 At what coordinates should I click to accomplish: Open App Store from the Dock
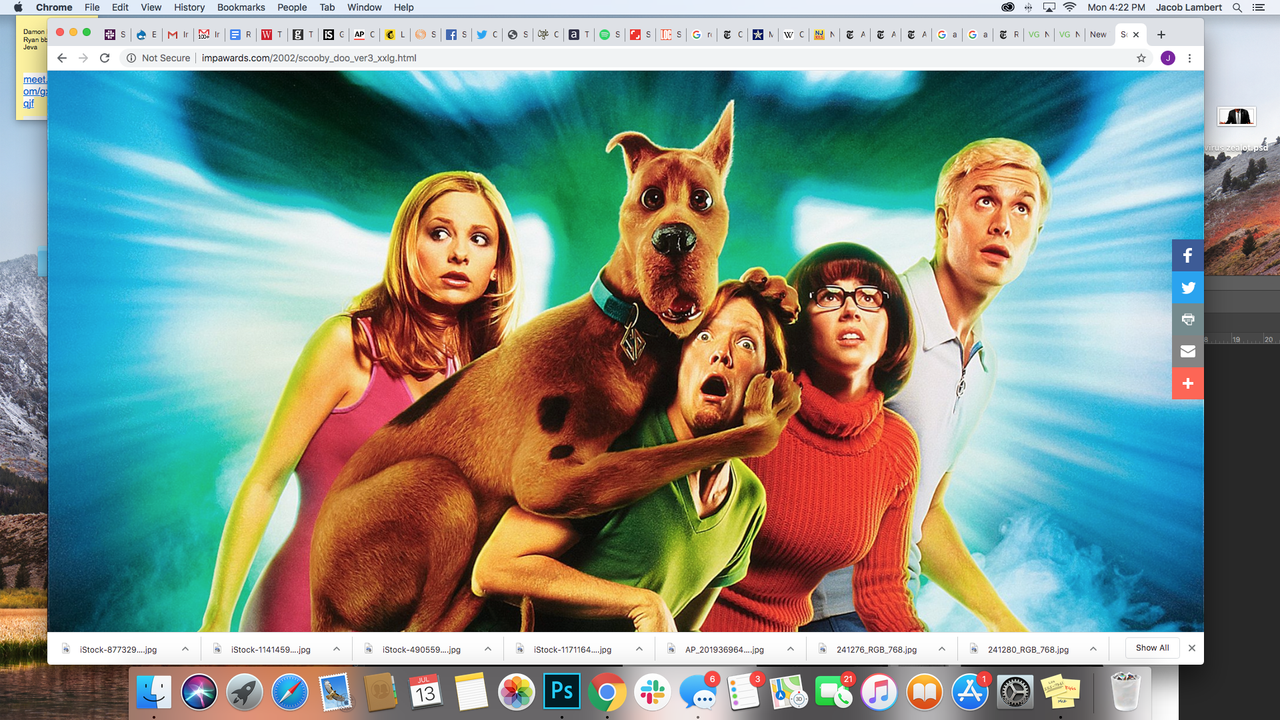coord(970,691)
